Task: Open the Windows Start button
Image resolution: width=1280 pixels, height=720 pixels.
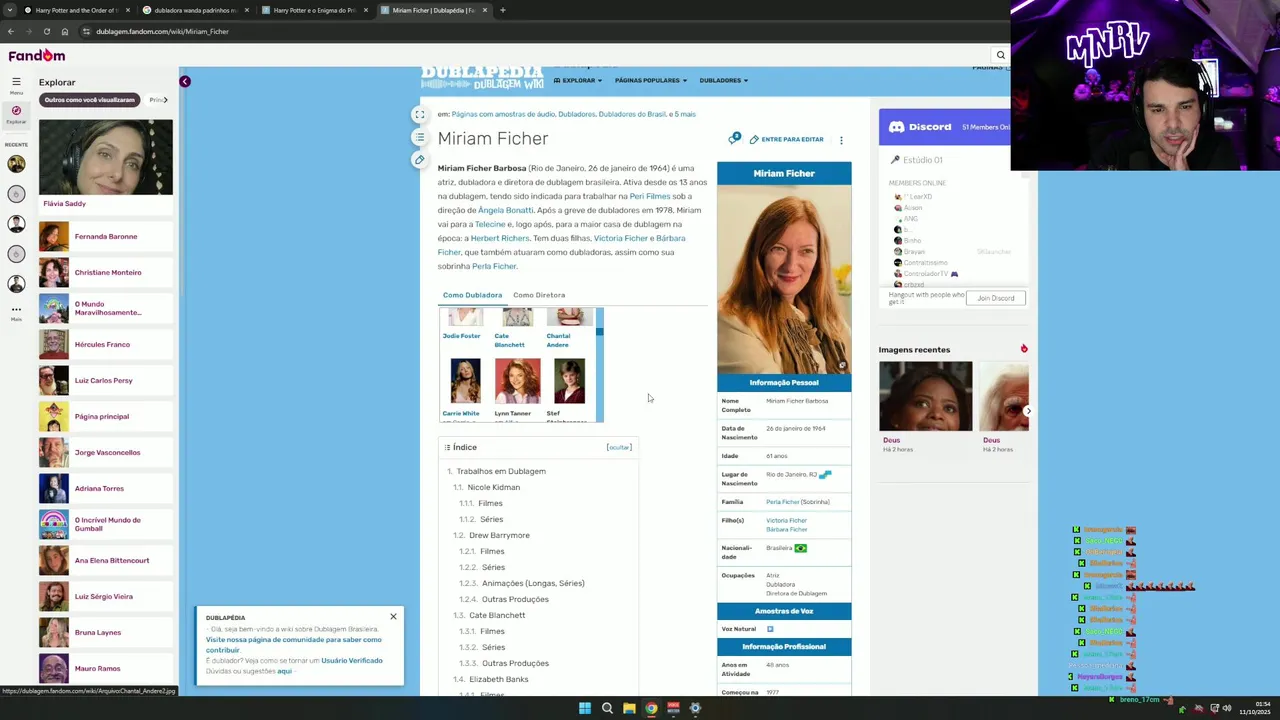Action: (585, 708)
